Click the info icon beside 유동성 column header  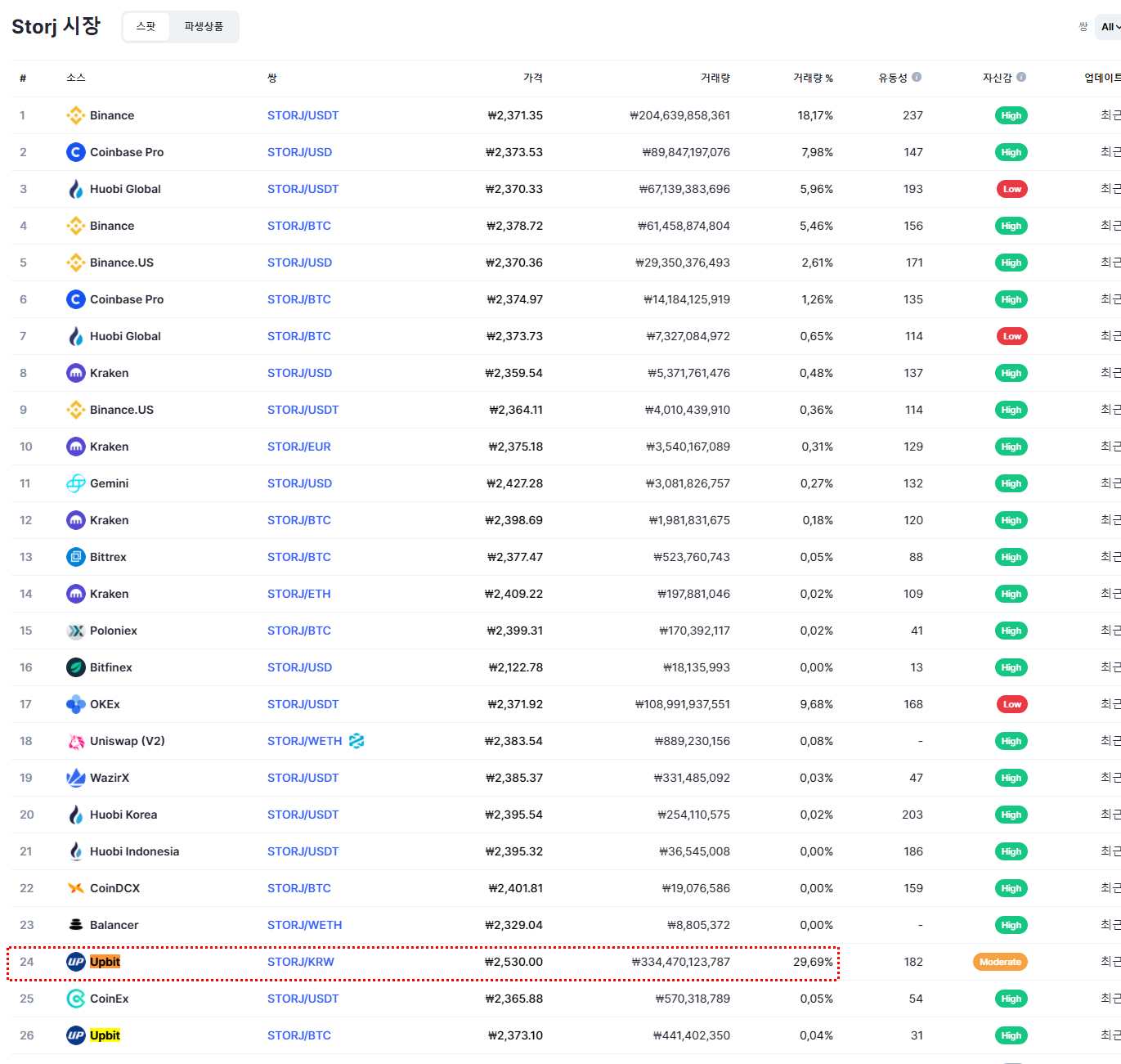pyautogui.click(x=917, y=77)
